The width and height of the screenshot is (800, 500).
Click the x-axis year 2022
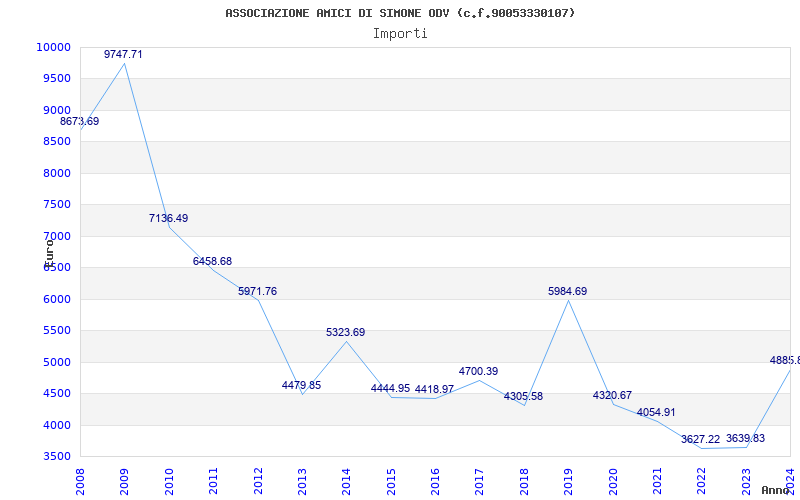(702, 481)
